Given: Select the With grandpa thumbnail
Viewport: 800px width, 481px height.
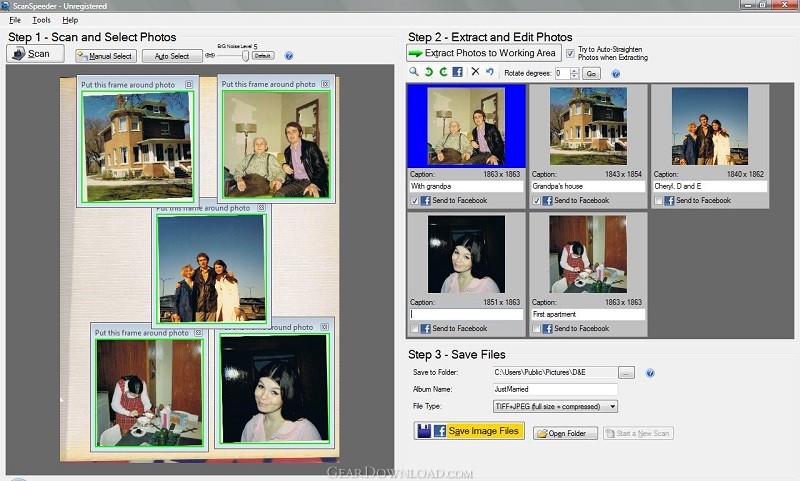Looking at the screenshot, I should 466,125.
